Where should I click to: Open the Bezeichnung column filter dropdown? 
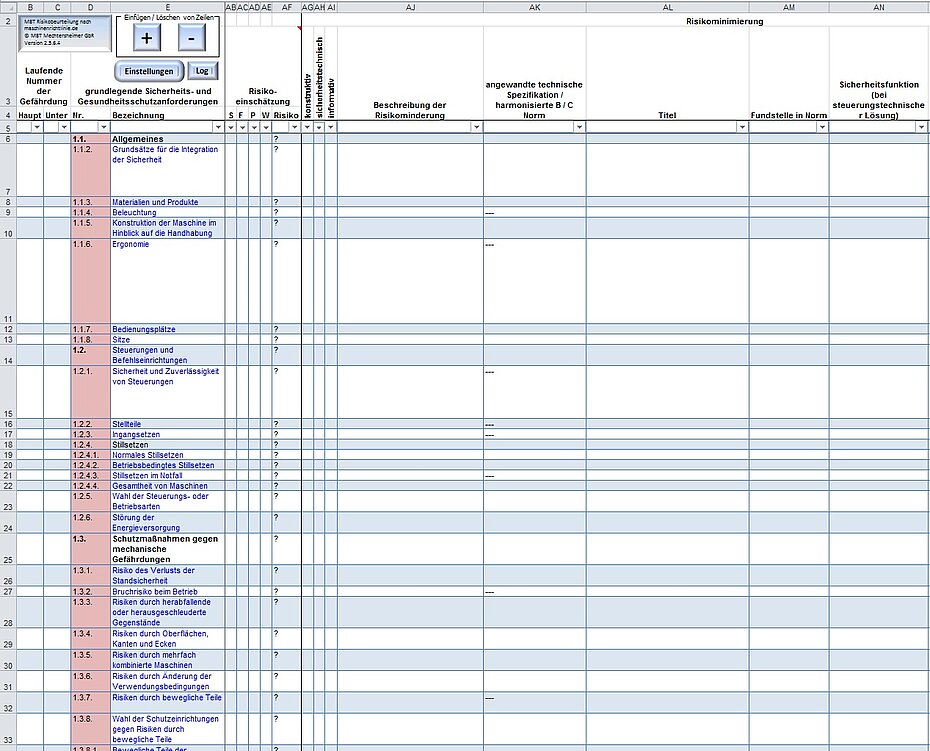click(x=218, y=127)
